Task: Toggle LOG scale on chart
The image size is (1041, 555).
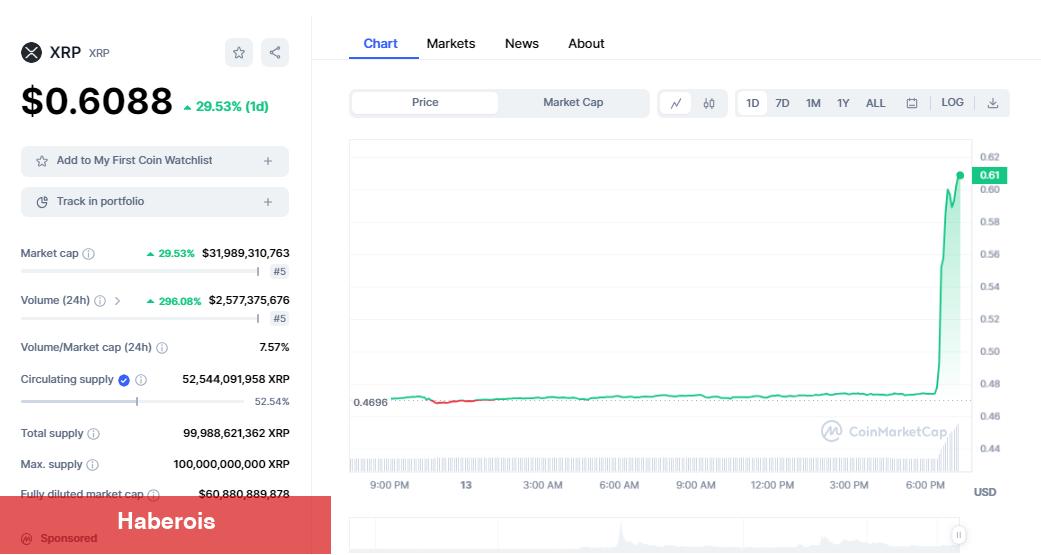Action: [x=952, y=103]
